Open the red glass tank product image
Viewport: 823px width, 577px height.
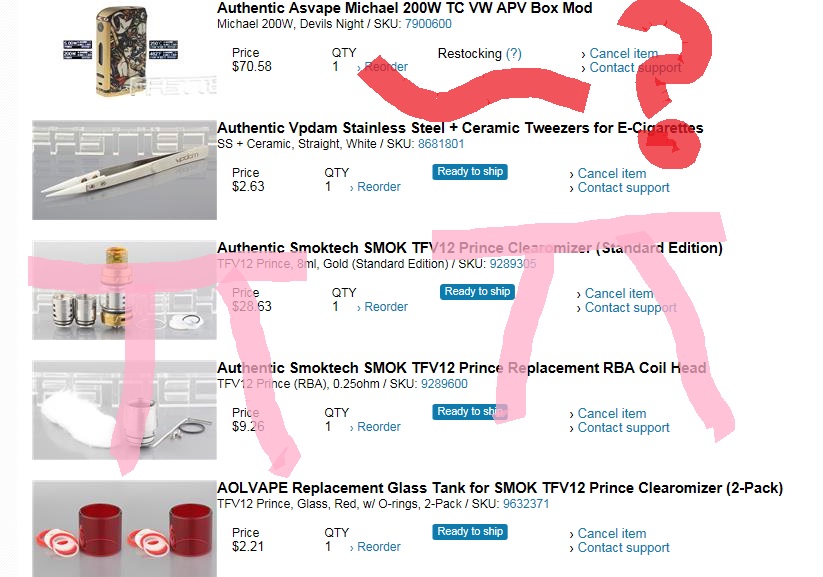point(124,529)
